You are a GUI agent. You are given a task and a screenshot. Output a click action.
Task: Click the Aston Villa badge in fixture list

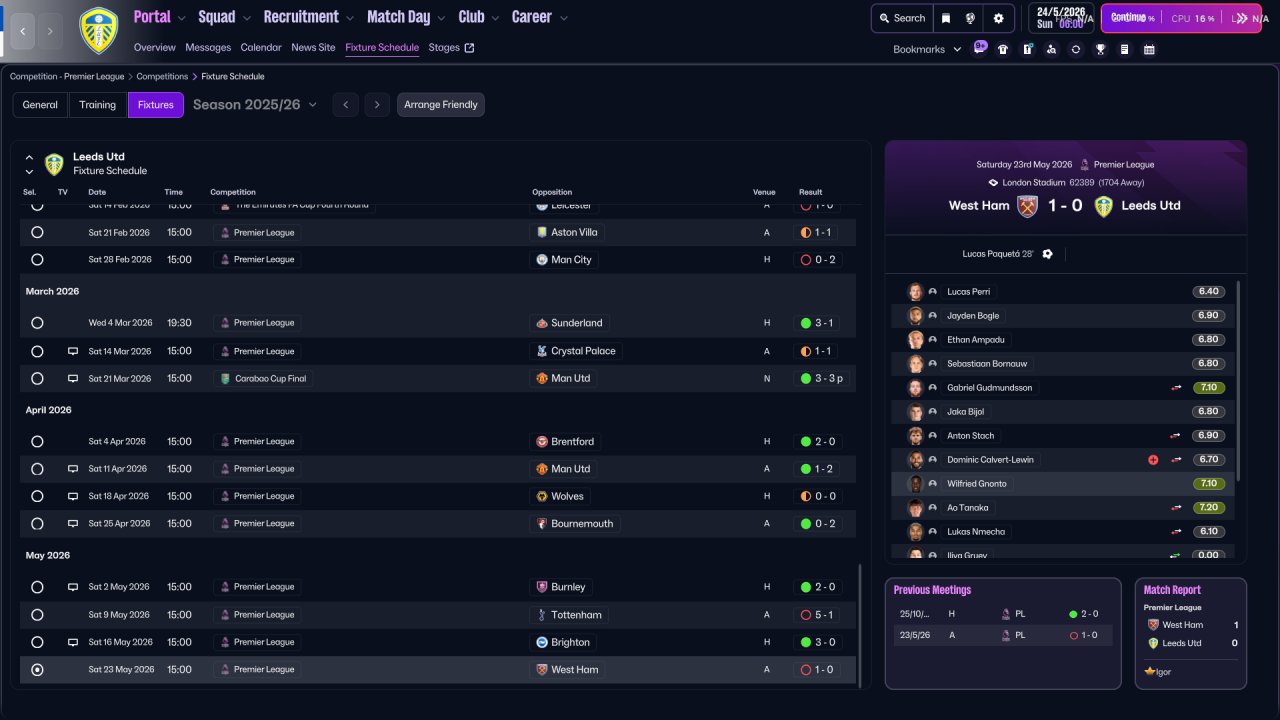[x=542, y=232]
